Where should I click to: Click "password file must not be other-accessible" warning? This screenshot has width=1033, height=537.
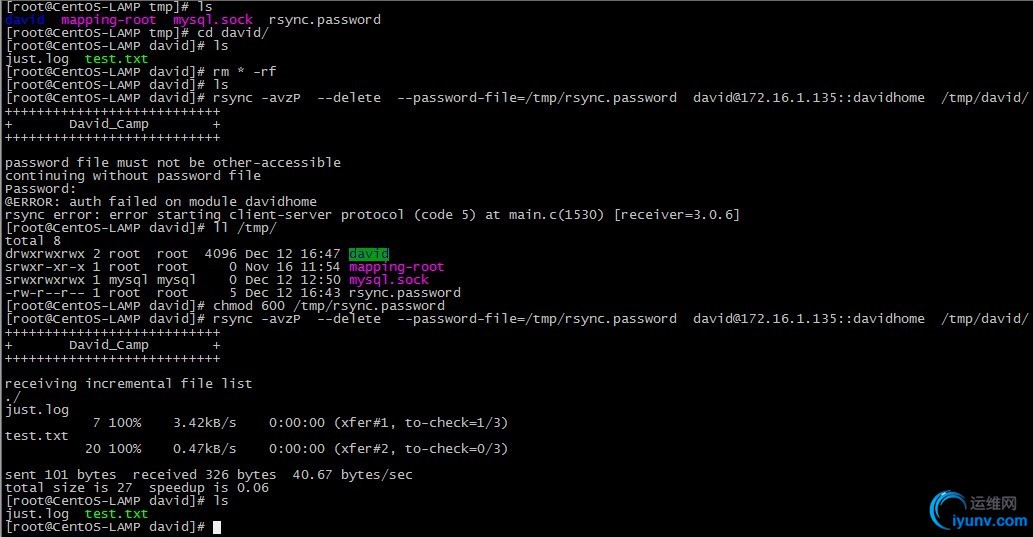click(173, 163)
